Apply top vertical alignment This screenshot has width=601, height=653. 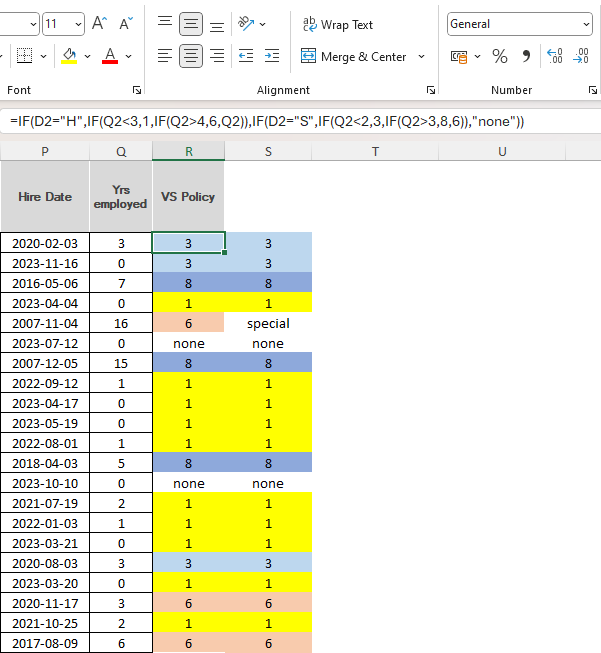pos(165,24)
